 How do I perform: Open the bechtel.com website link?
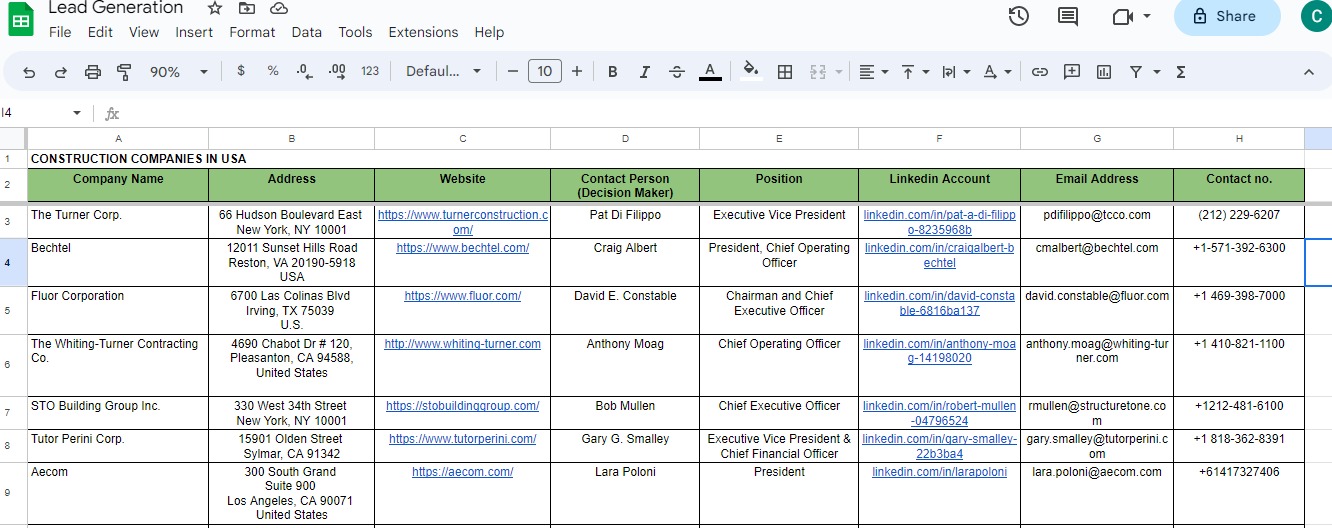click(x=462, y=248)
